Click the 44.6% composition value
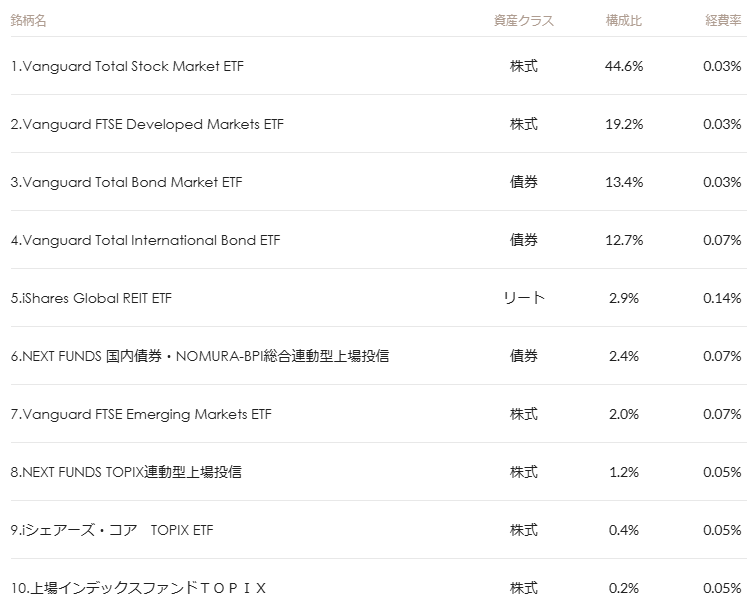The width and height of the screenshot is (754, 611). pos(625,67)
